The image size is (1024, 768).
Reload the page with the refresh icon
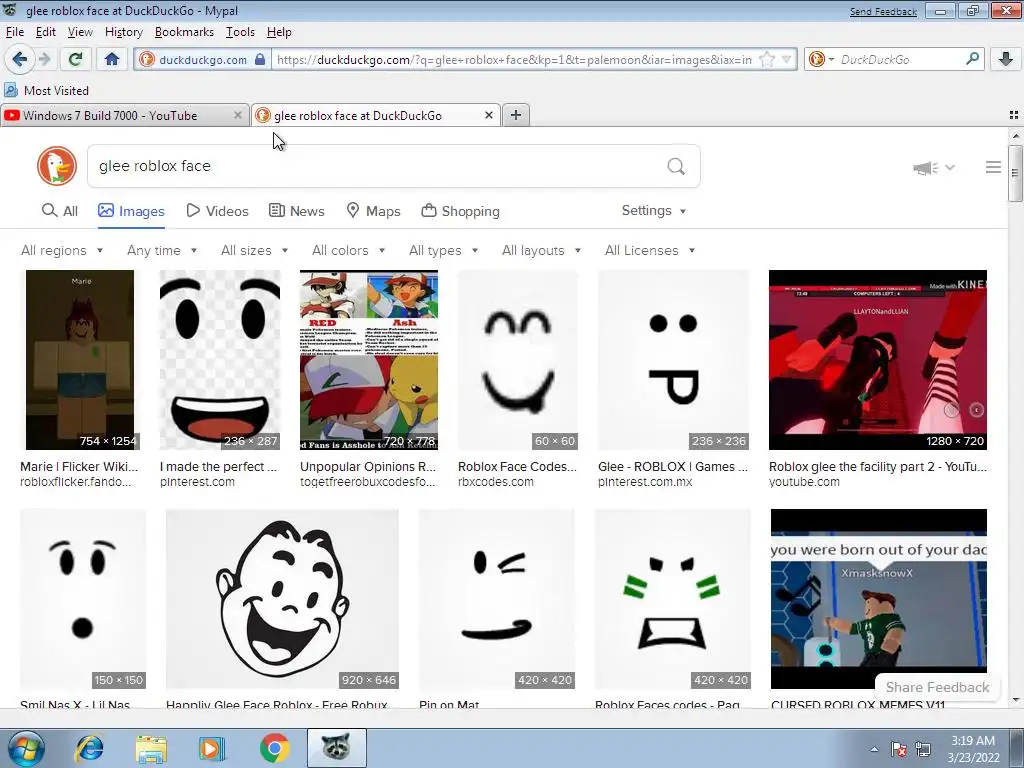point(75,59)
